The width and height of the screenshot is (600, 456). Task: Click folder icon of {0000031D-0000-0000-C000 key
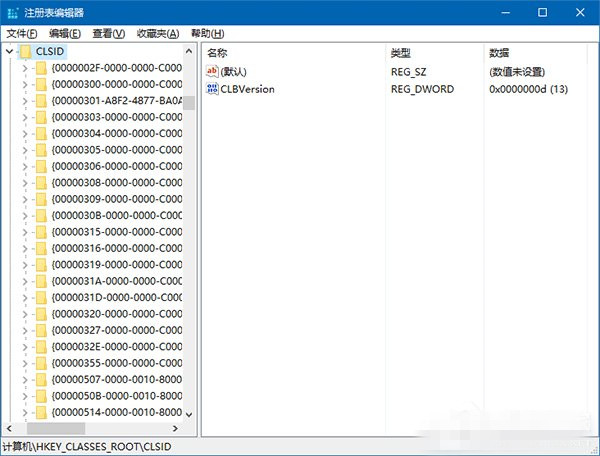pos(41,298)
